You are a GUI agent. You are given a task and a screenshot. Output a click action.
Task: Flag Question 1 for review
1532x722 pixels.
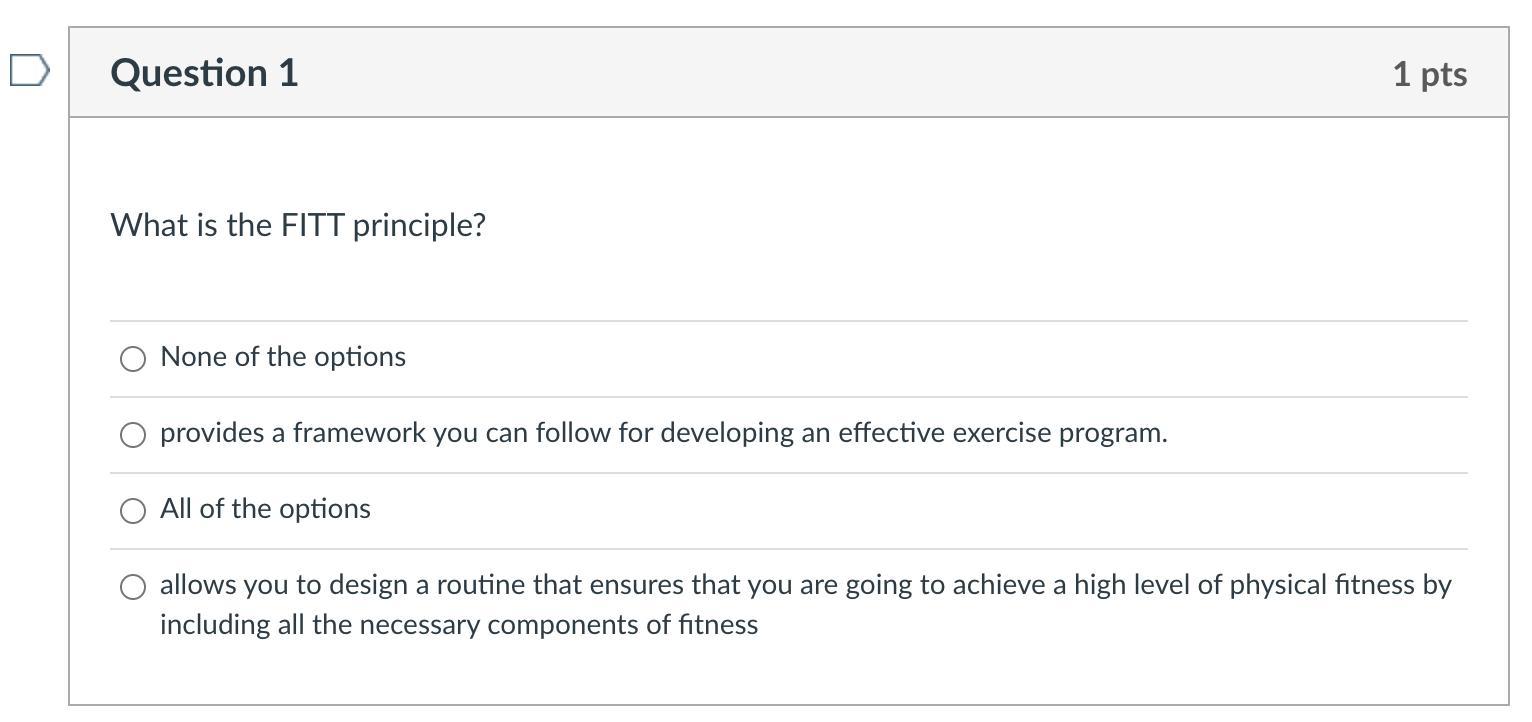tap(29, 71)
